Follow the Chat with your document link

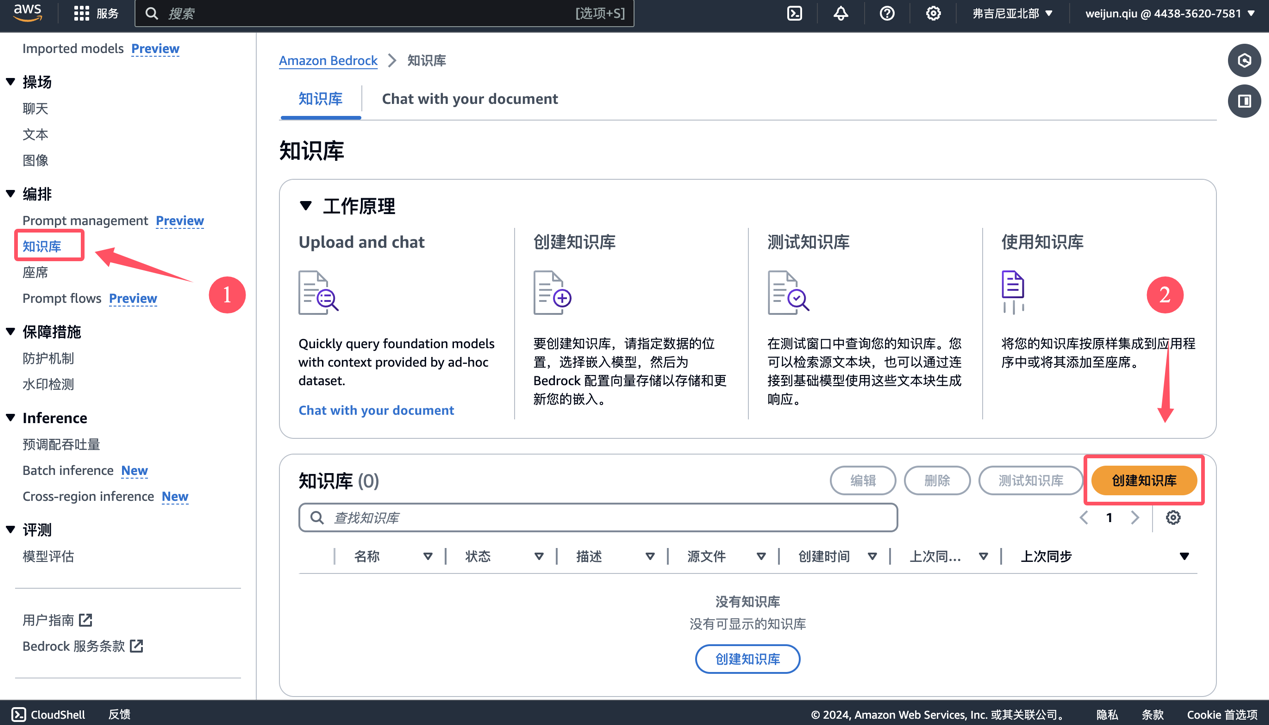point(376,410)
